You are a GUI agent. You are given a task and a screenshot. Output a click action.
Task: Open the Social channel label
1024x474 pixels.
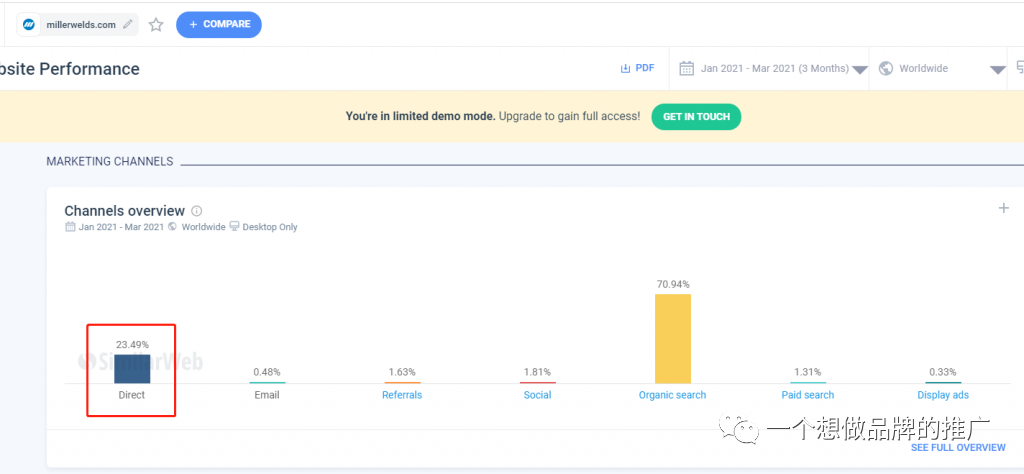(537, 395)
